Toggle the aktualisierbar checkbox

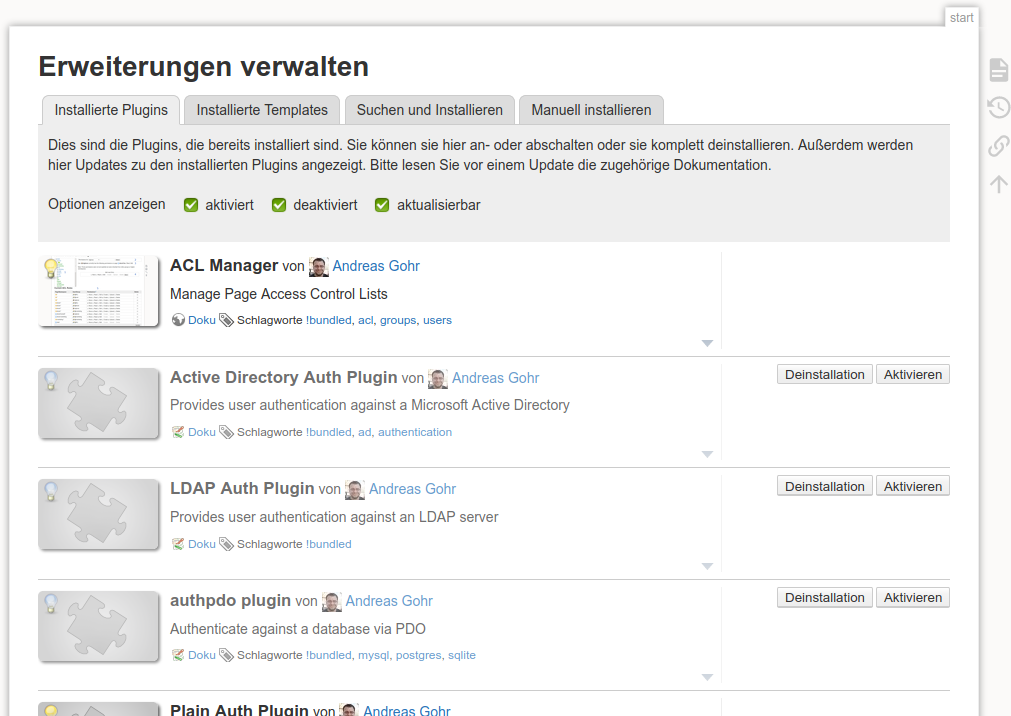pos(382,205)
